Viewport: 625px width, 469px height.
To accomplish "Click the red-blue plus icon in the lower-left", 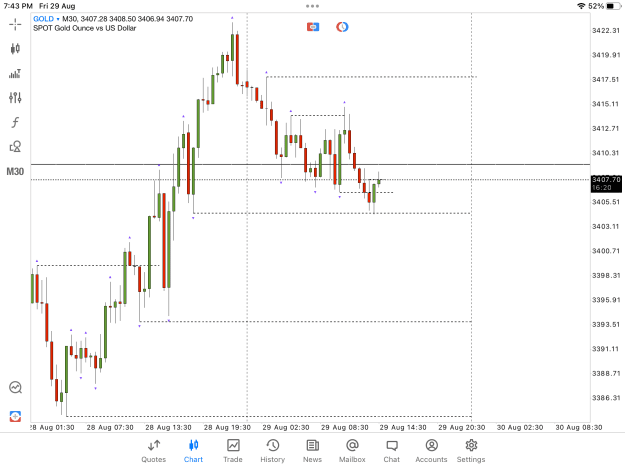I will pos(15,417).
